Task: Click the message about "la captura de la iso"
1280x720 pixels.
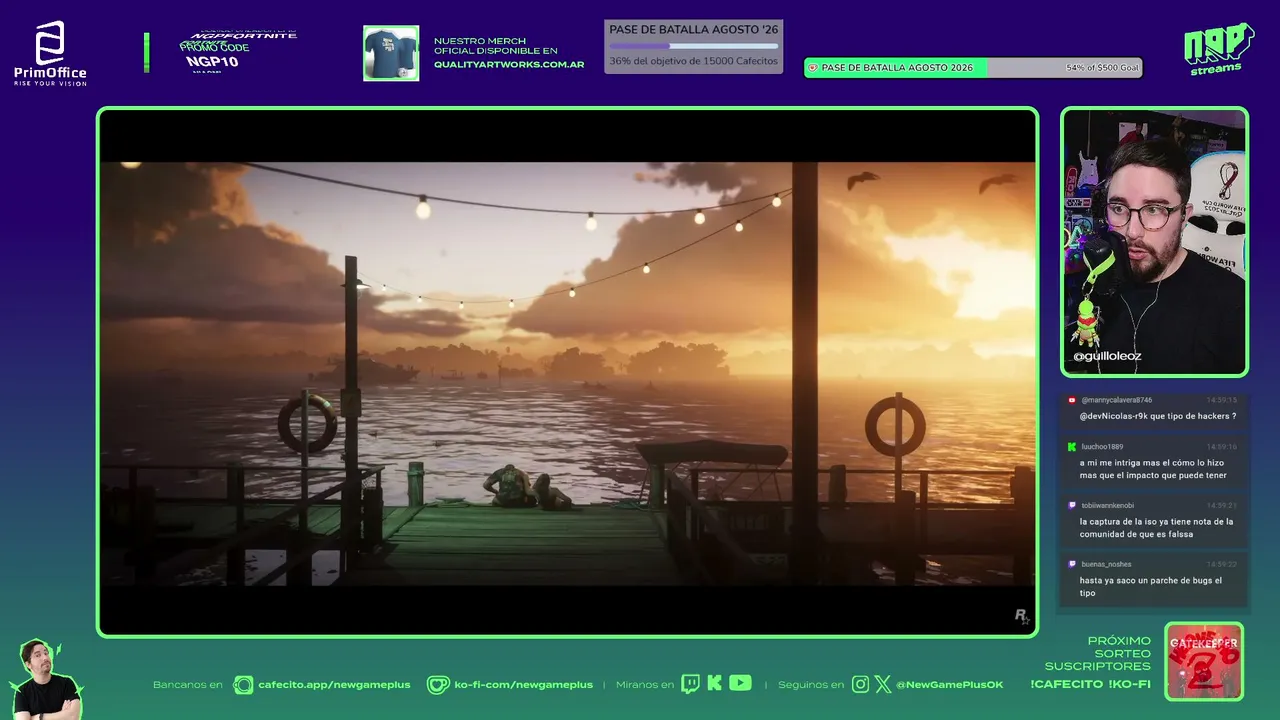Action: click(1156, 528)
